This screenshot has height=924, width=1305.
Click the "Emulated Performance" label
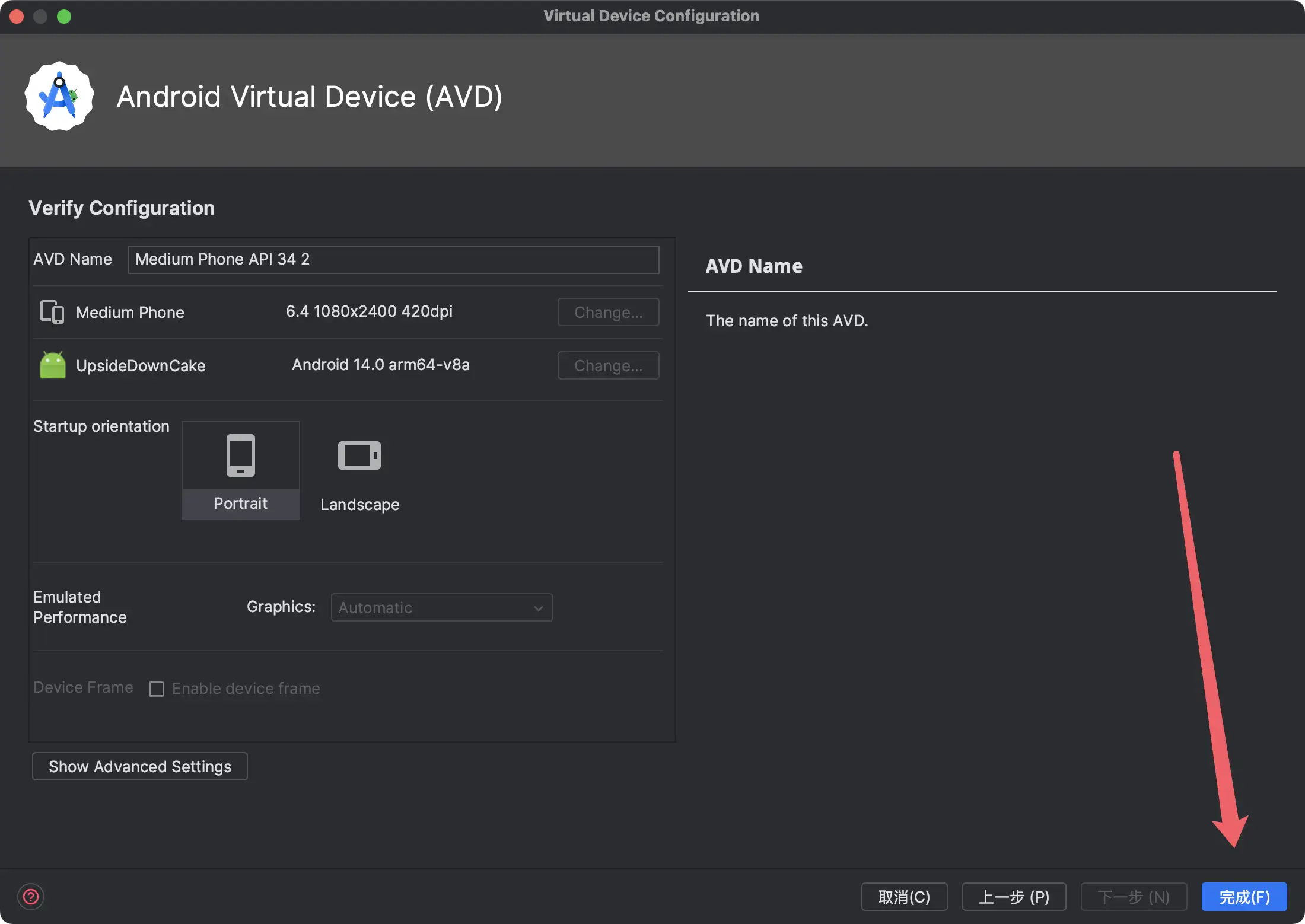[x=80, y=607]
